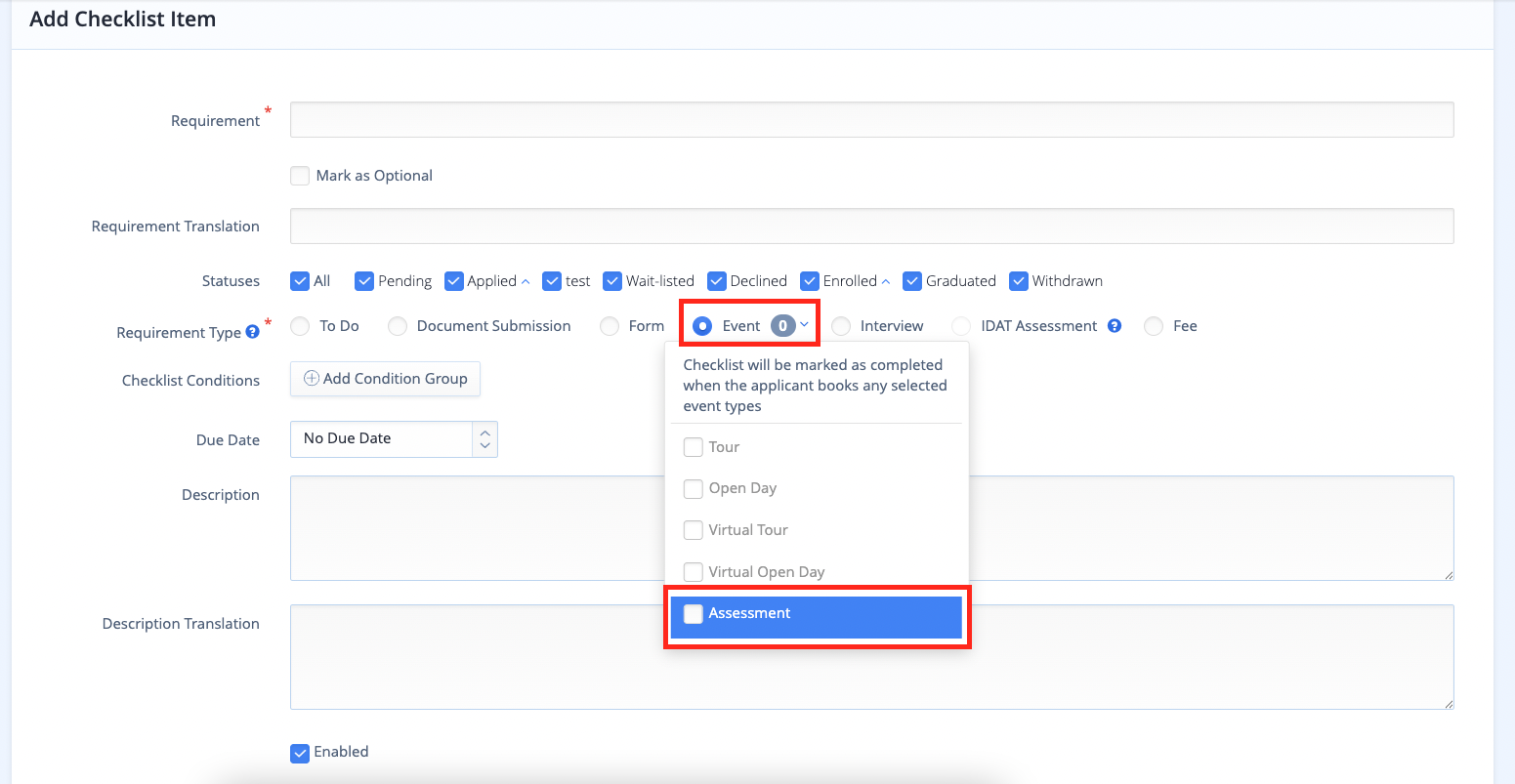
Task: Disable the Enabled checkbox
Action: click(x=300, y=753)
